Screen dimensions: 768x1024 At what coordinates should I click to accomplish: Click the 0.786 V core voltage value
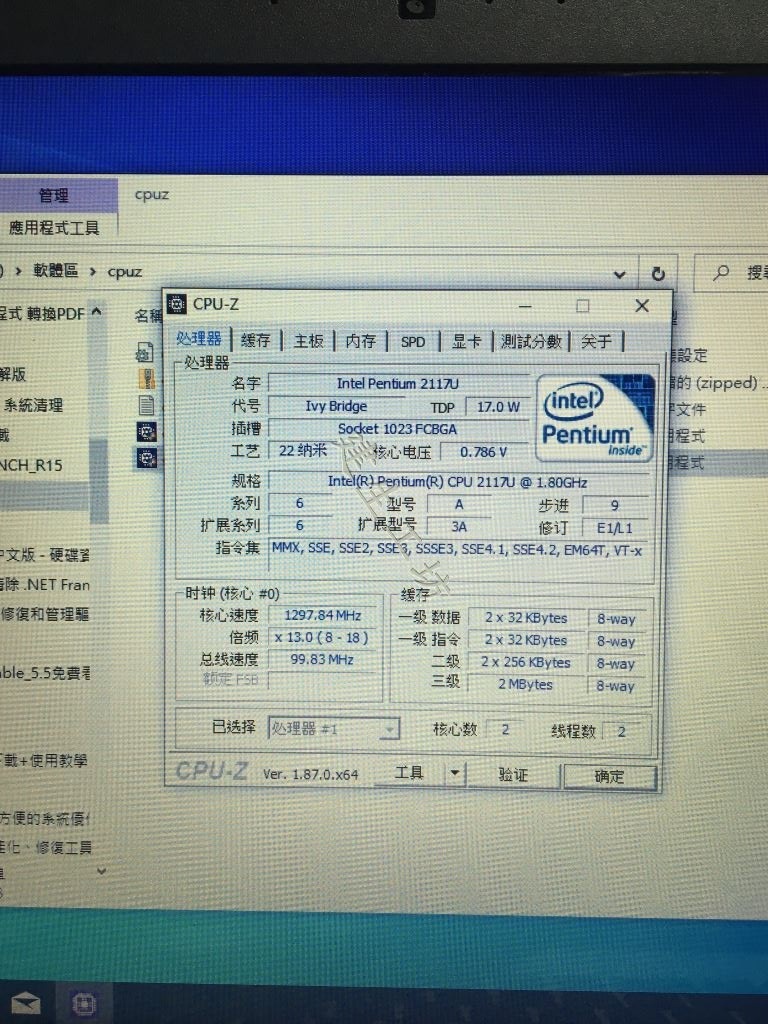[484, 452]
